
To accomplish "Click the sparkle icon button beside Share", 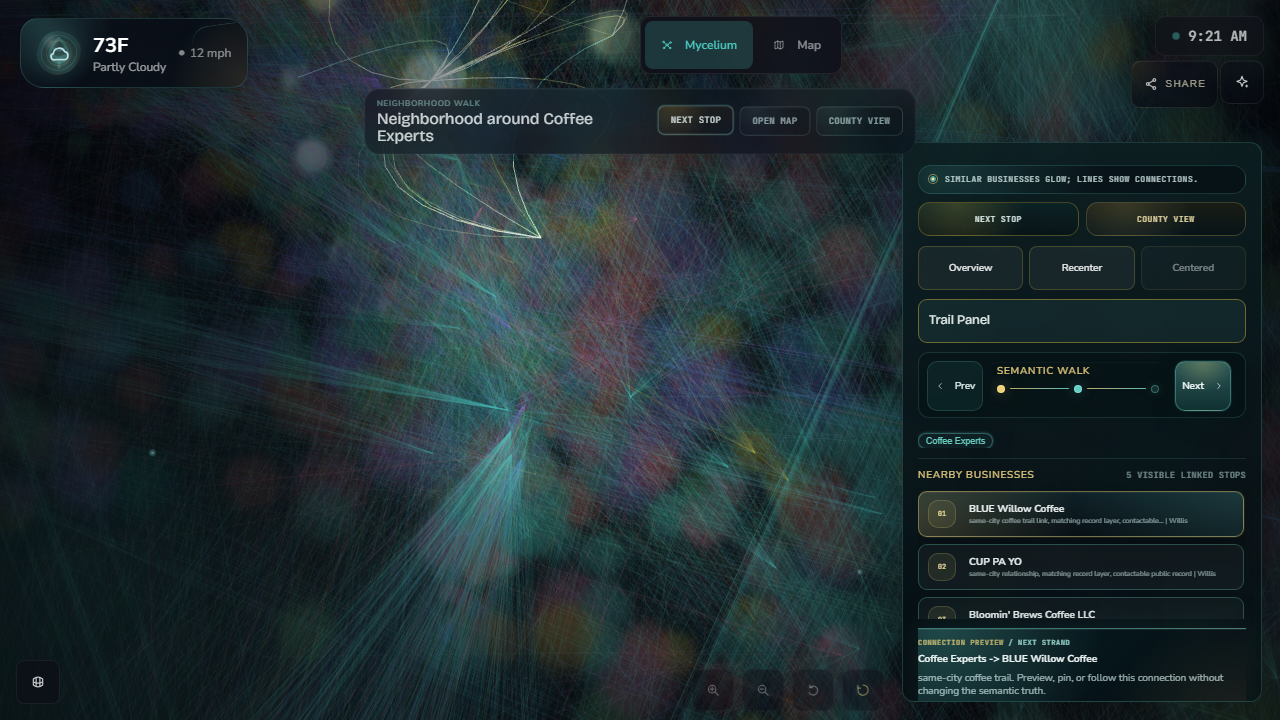I will (x=1242, y=83).
